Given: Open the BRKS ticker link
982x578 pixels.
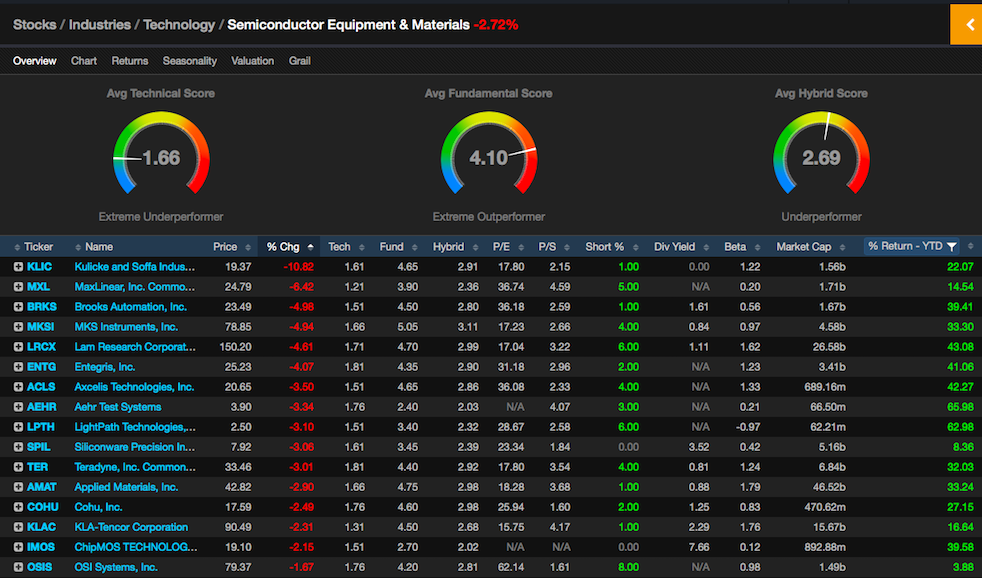Looking at the screenshot, I should pos(41,307).
